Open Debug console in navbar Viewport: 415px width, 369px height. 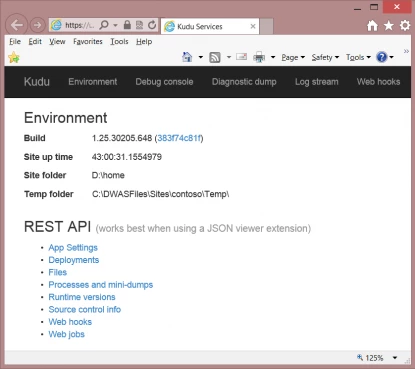click(164, 82)
